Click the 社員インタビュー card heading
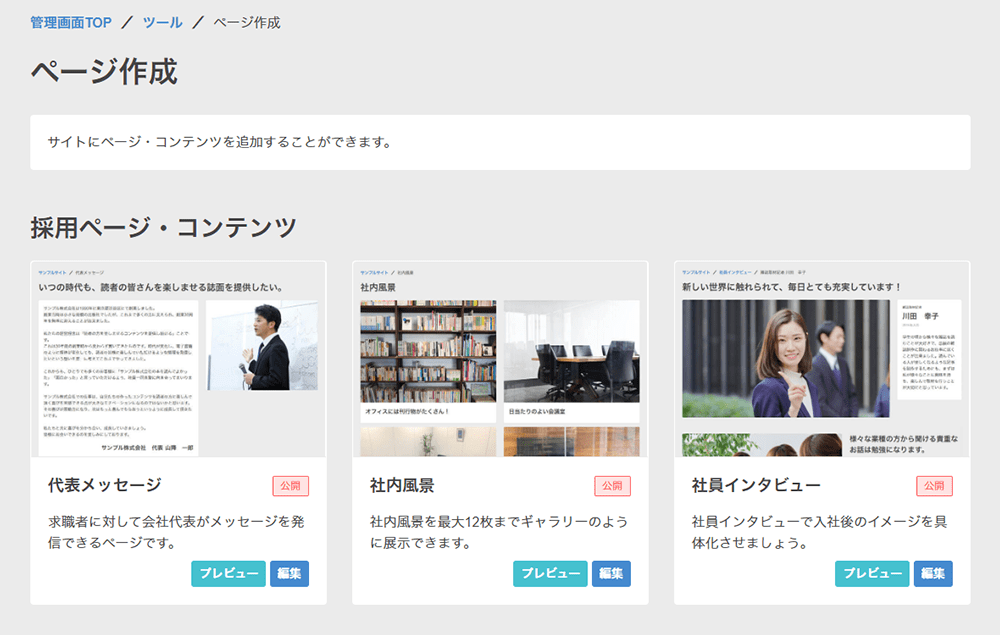This screenshot has height=635, width=1000. coord(756,486)
